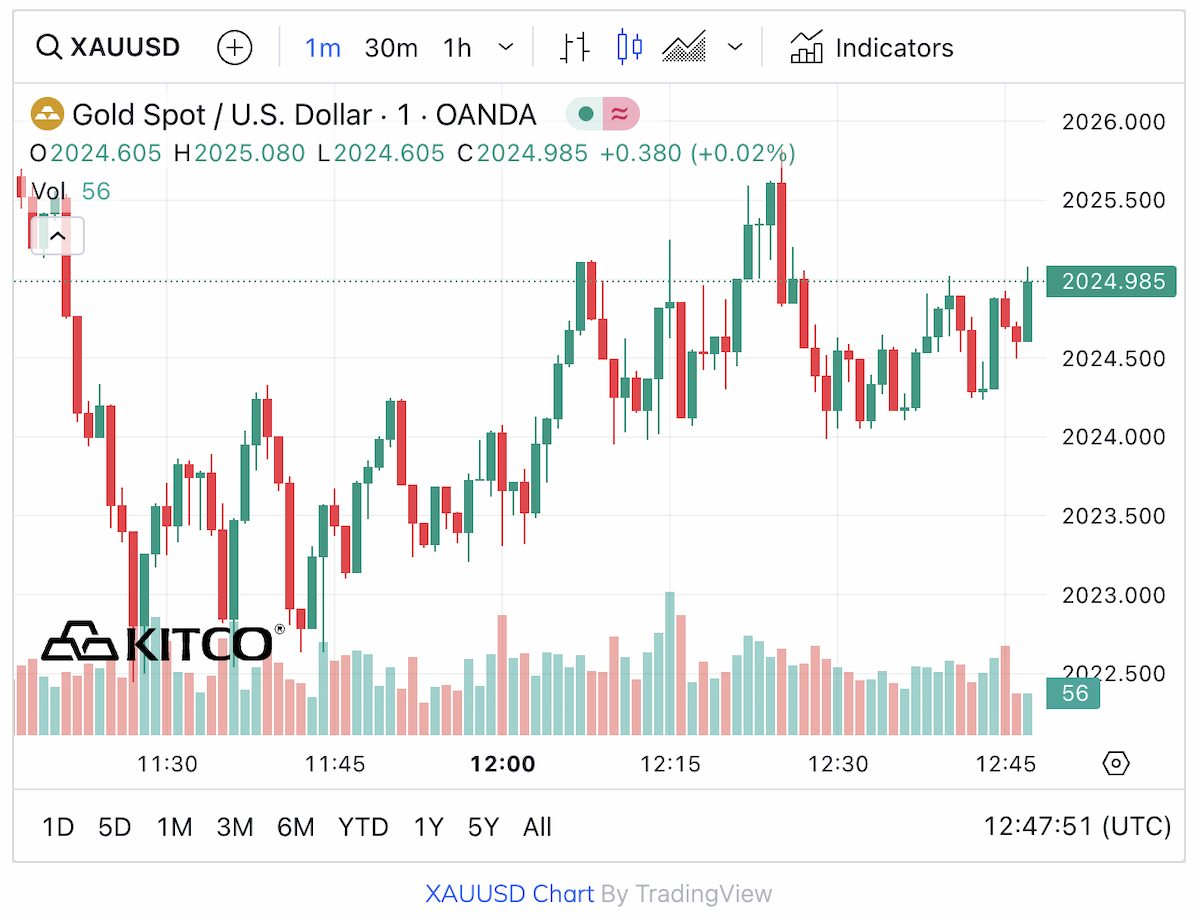The image size is (1200, 917).
Task: Open the Indicators panel
Action: 871,47
